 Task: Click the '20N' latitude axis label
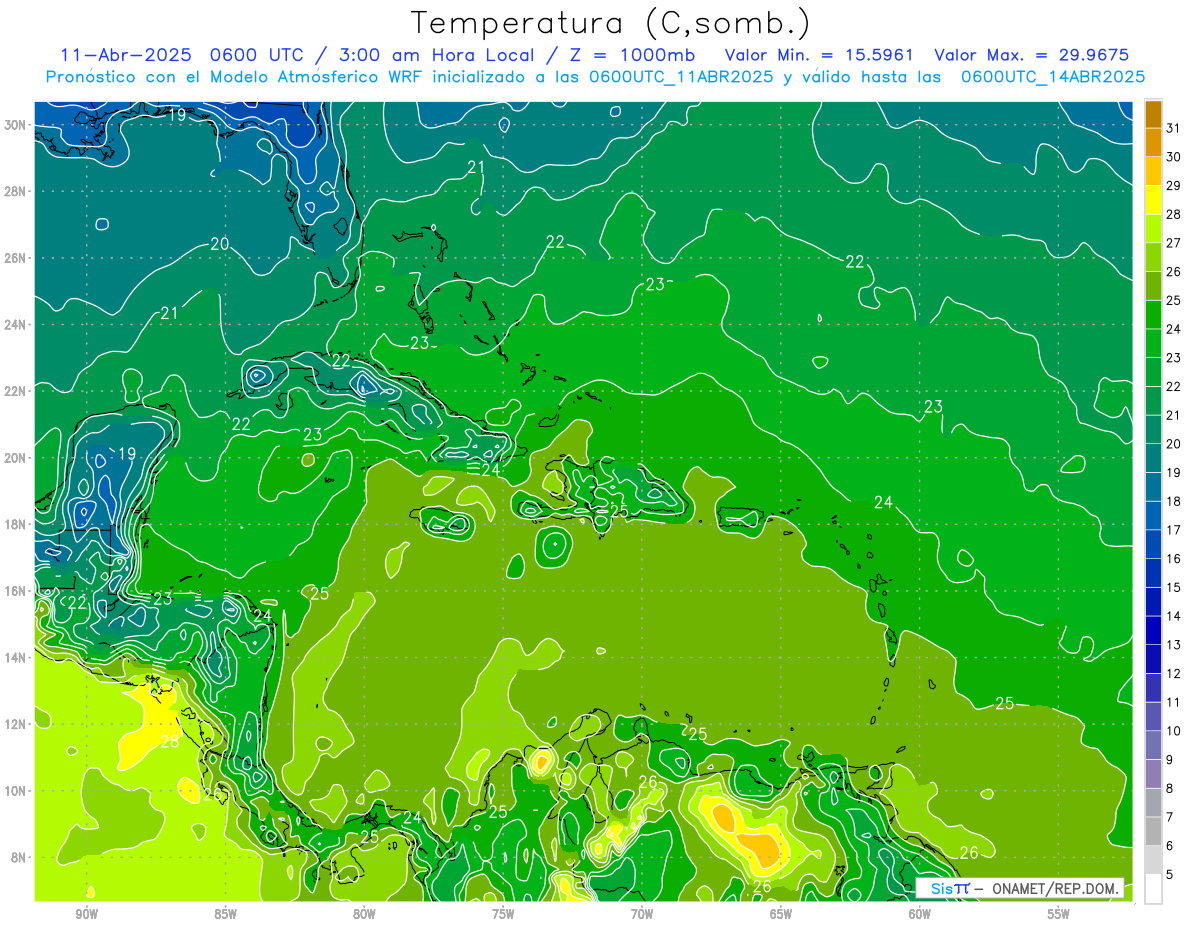[17, 458]
